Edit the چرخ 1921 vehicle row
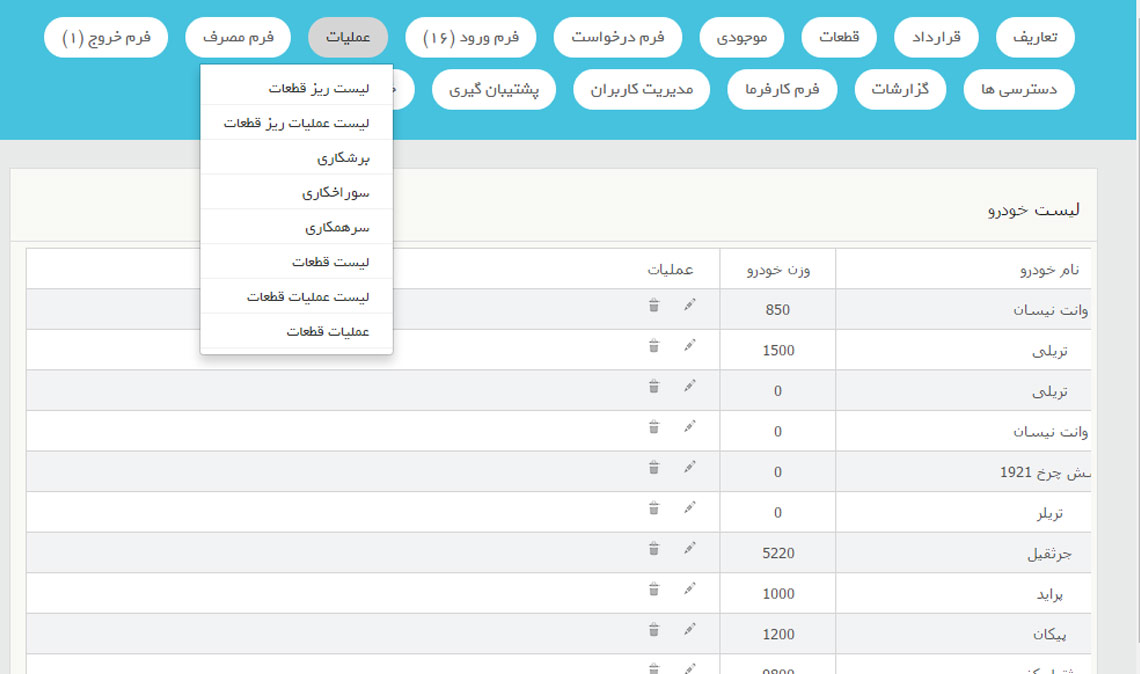Image resolution: width=1140 pixels, height=674 pixels. (x=689, y=468)
